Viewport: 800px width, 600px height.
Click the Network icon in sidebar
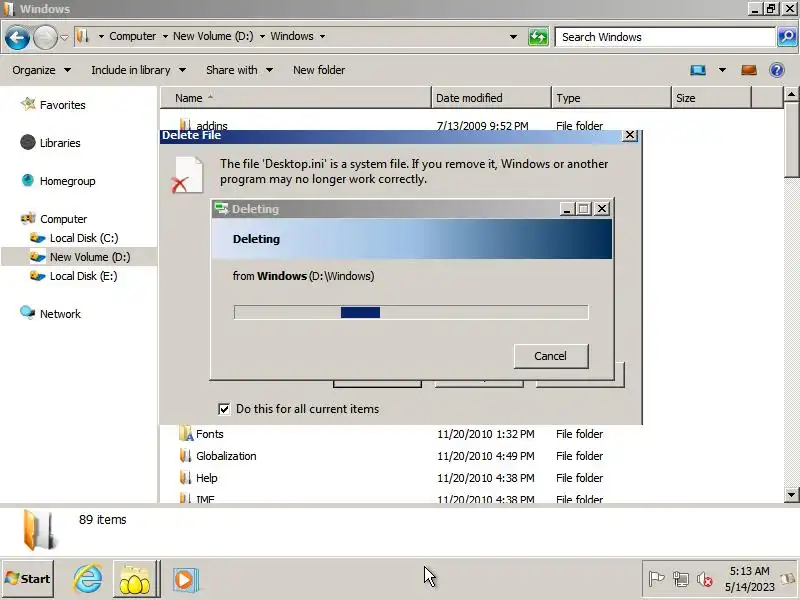click(x=27, y=312)
